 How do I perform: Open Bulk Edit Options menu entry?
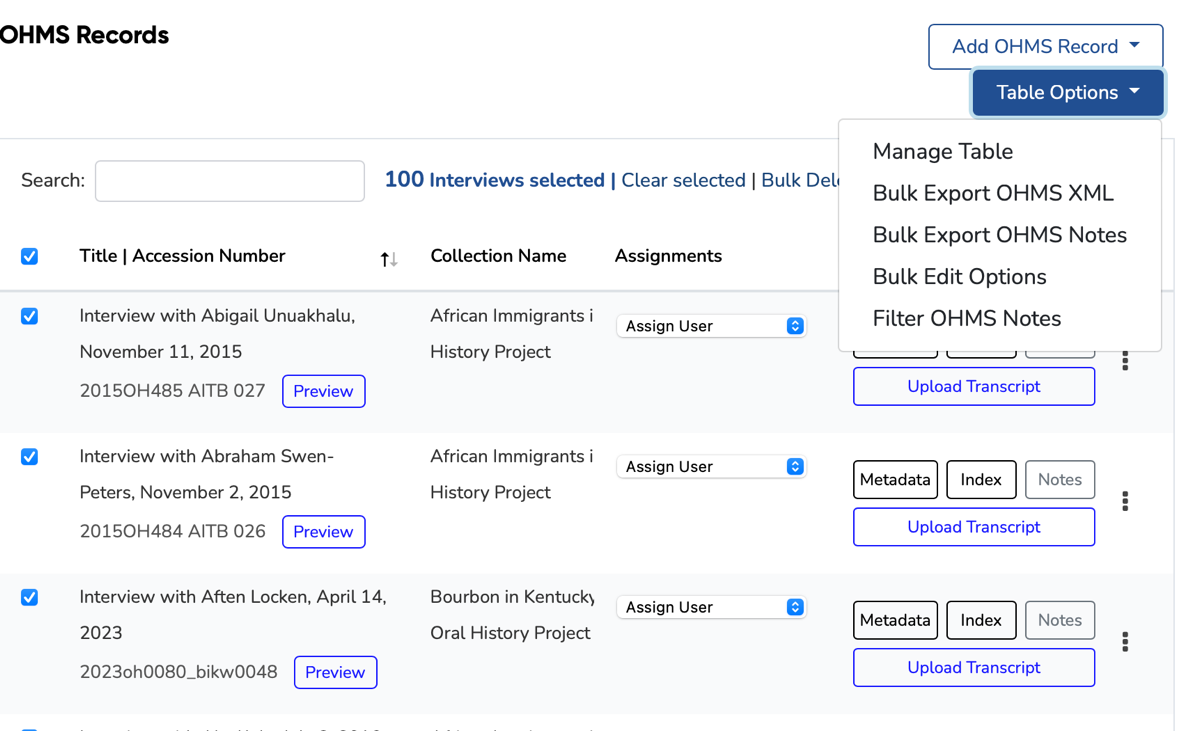coord(959,277)
